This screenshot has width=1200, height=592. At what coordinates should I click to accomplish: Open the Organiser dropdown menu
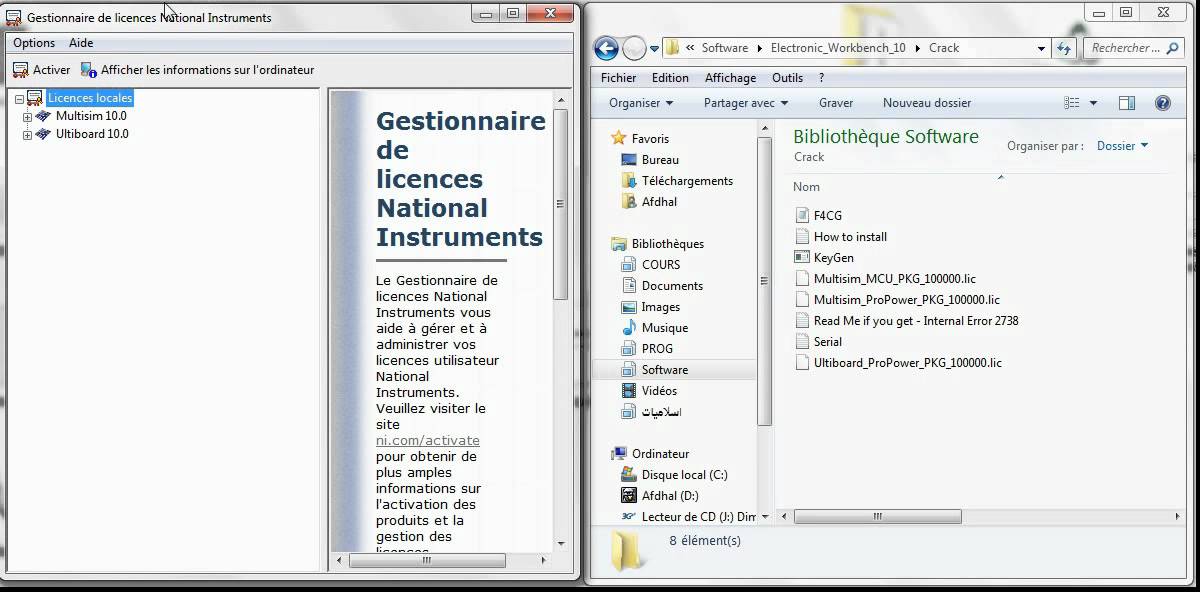pyautogui.click(x=641, y=103)
